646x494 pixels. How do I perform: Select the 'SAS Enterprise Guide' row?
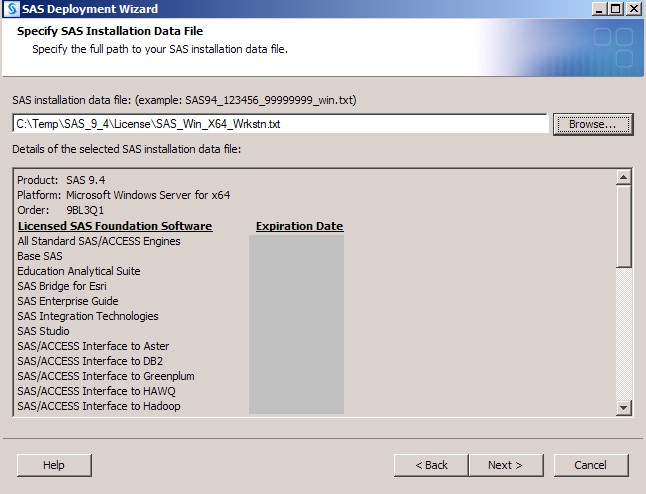pyautogui.click(x=68, y=301)
